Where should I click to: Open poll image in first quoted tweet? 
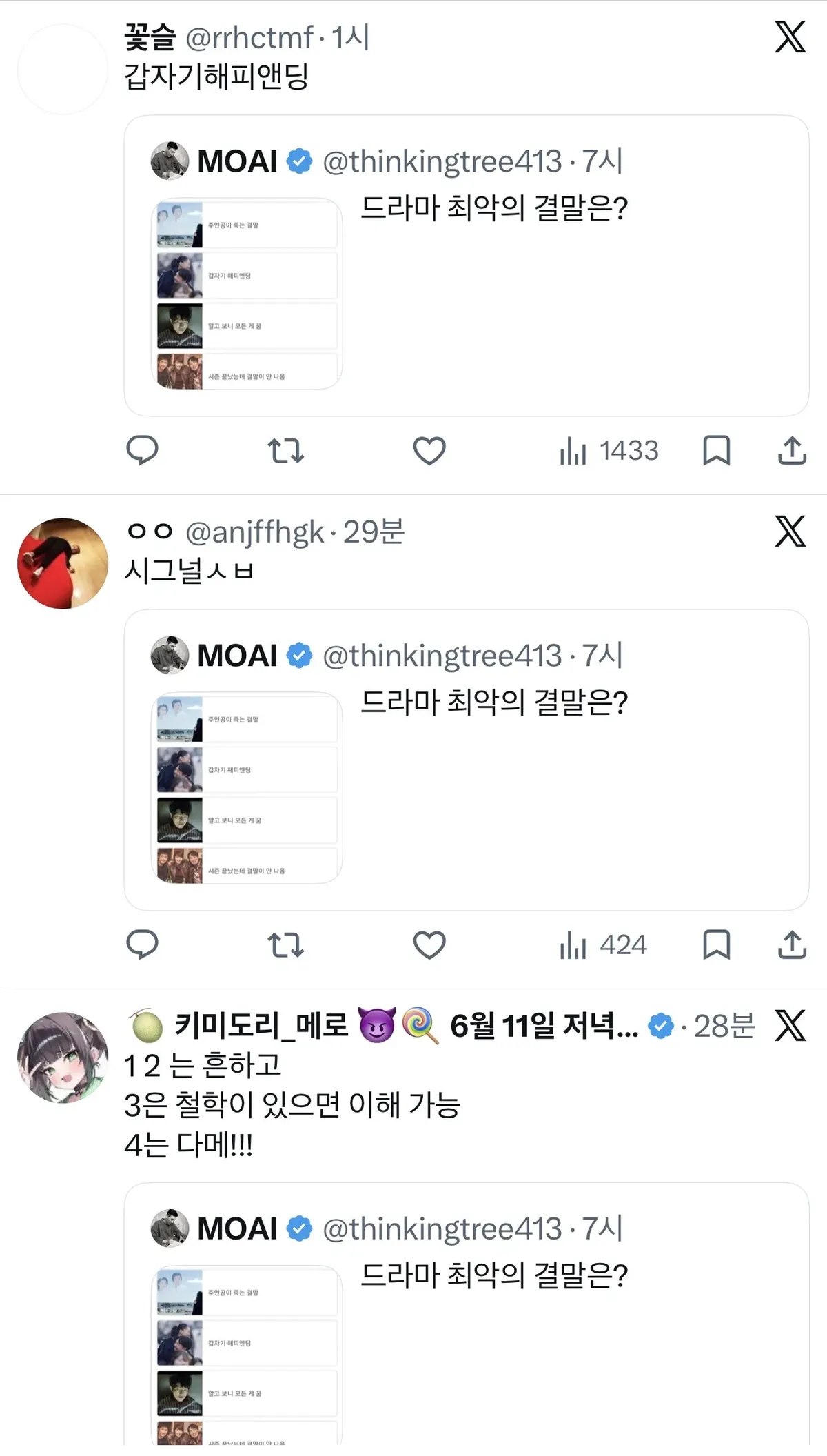pyautogui.click(x=247, y=294)
